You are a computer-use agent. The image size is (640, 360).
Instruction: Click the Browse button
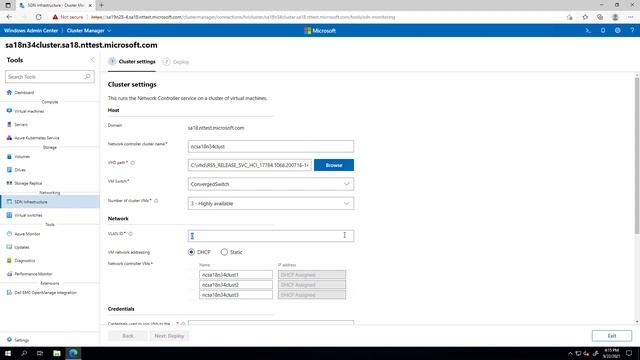pyautogui.click(x=334, y=165)
